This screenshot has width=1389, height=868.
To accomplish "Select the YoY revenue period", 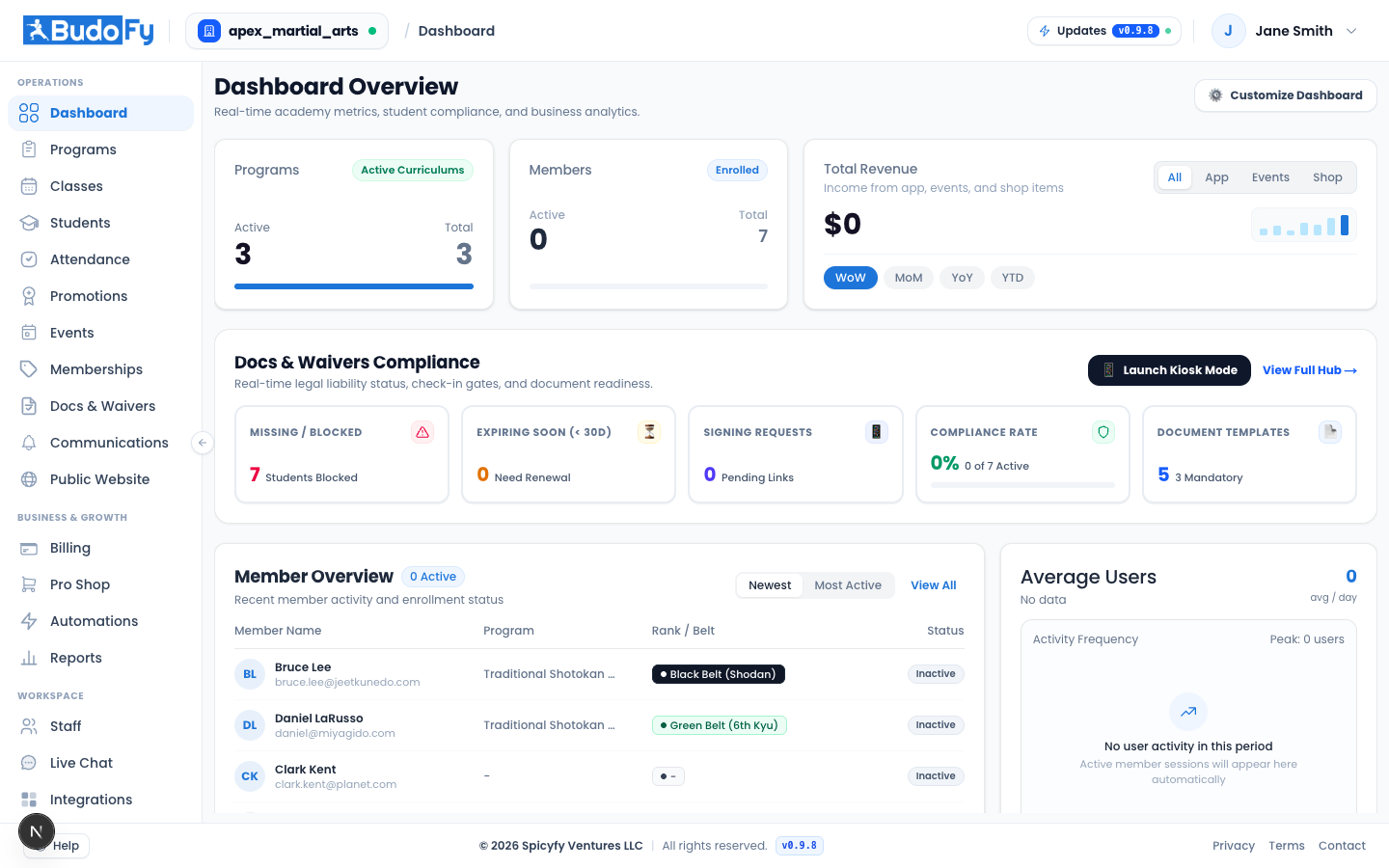I will pos(962,278).
